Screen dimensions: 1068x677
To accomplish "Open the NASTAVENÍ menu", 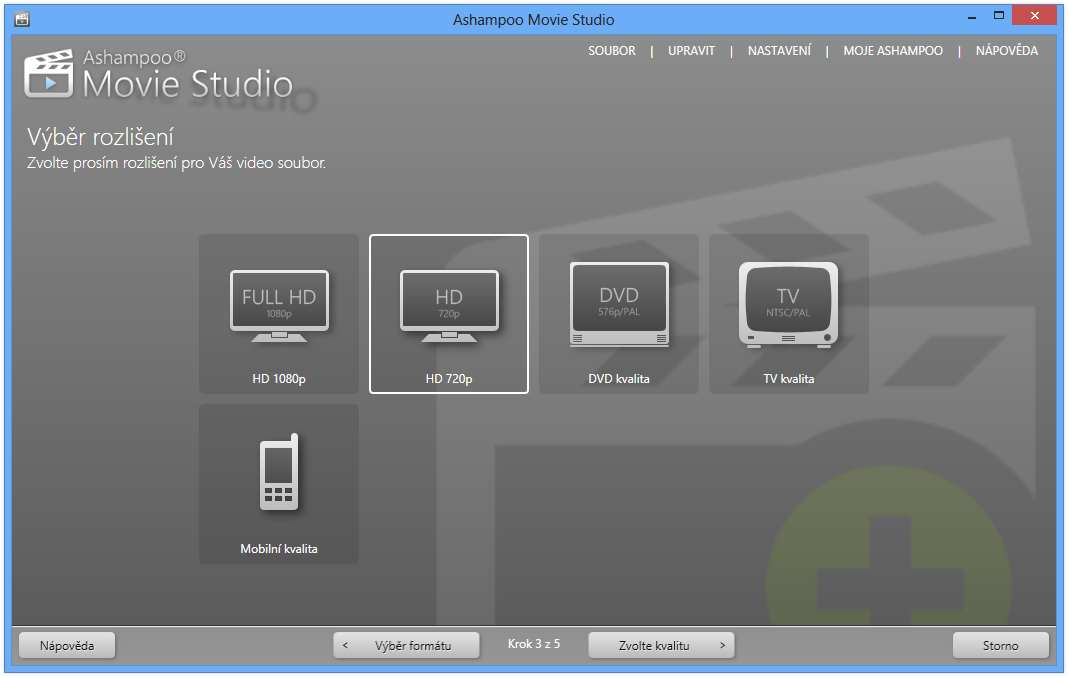I will click(x=779, y=51).
